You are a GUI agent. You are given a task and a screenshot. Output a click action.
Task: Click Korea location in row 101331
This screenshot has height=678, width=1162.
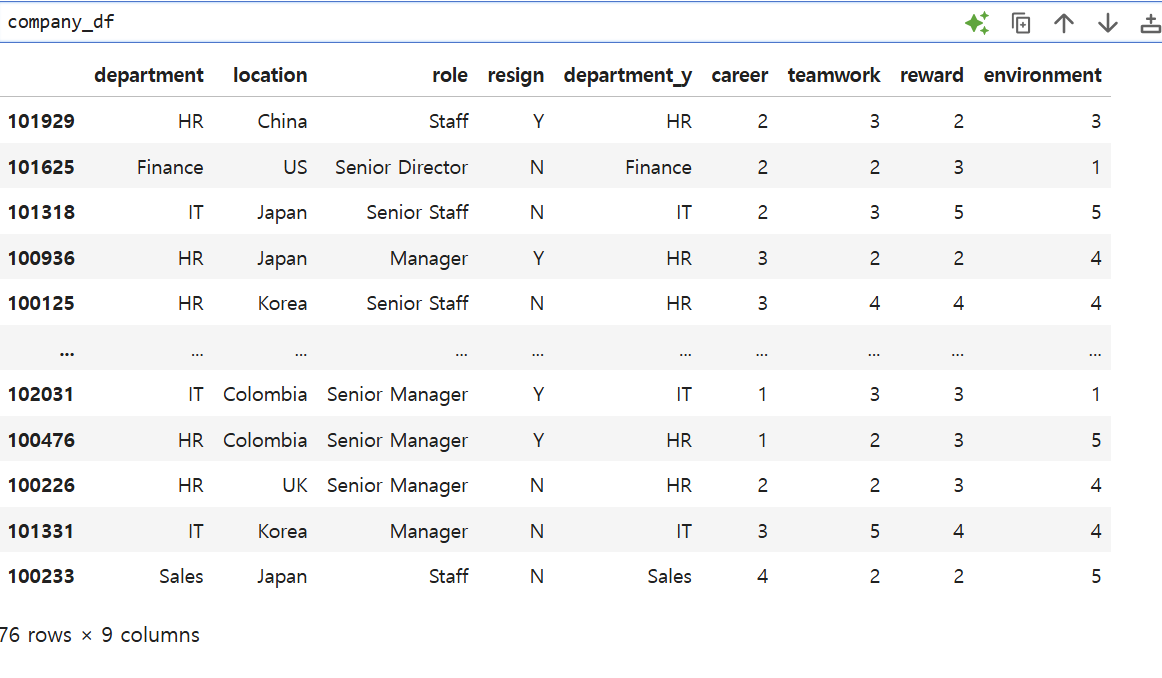282,532
